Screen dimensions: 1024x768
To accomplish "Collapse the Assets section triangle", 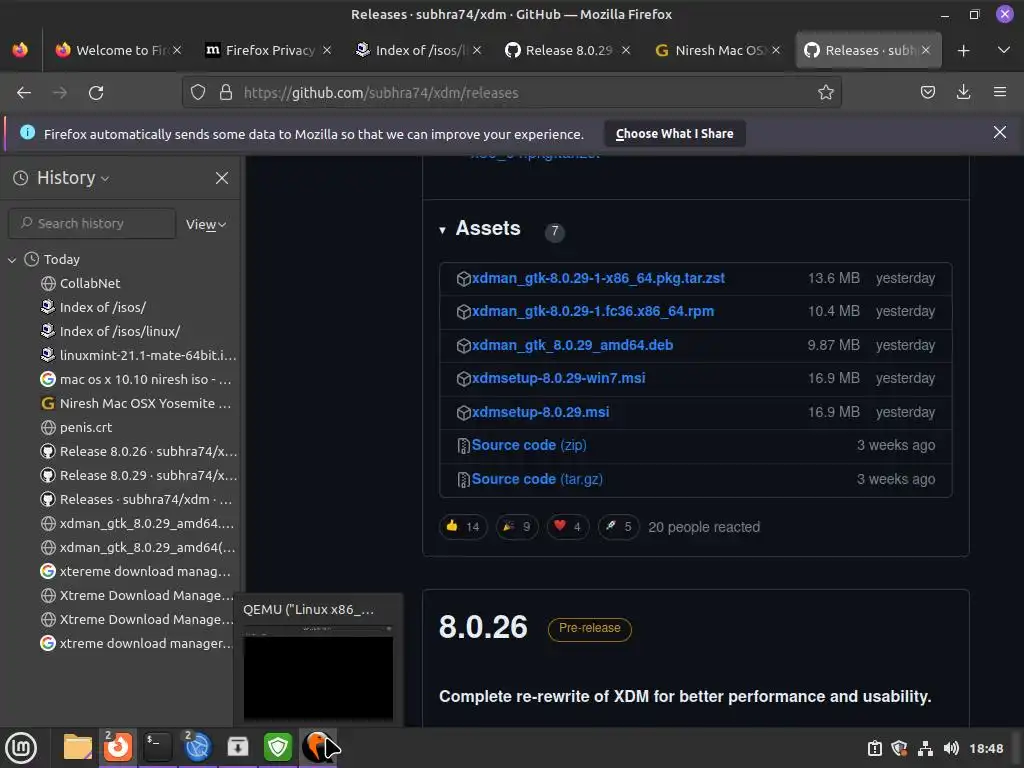I will tap(442, 230).
